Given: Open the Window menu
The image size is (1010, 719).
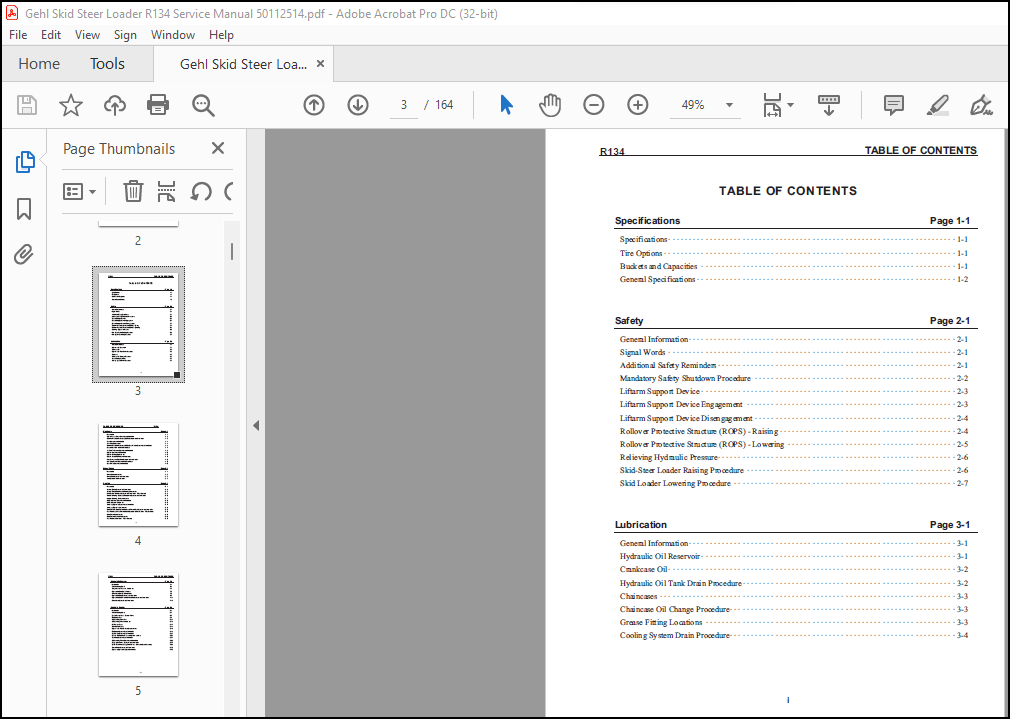Looking at the screenshot, I should tap(173, 35).
